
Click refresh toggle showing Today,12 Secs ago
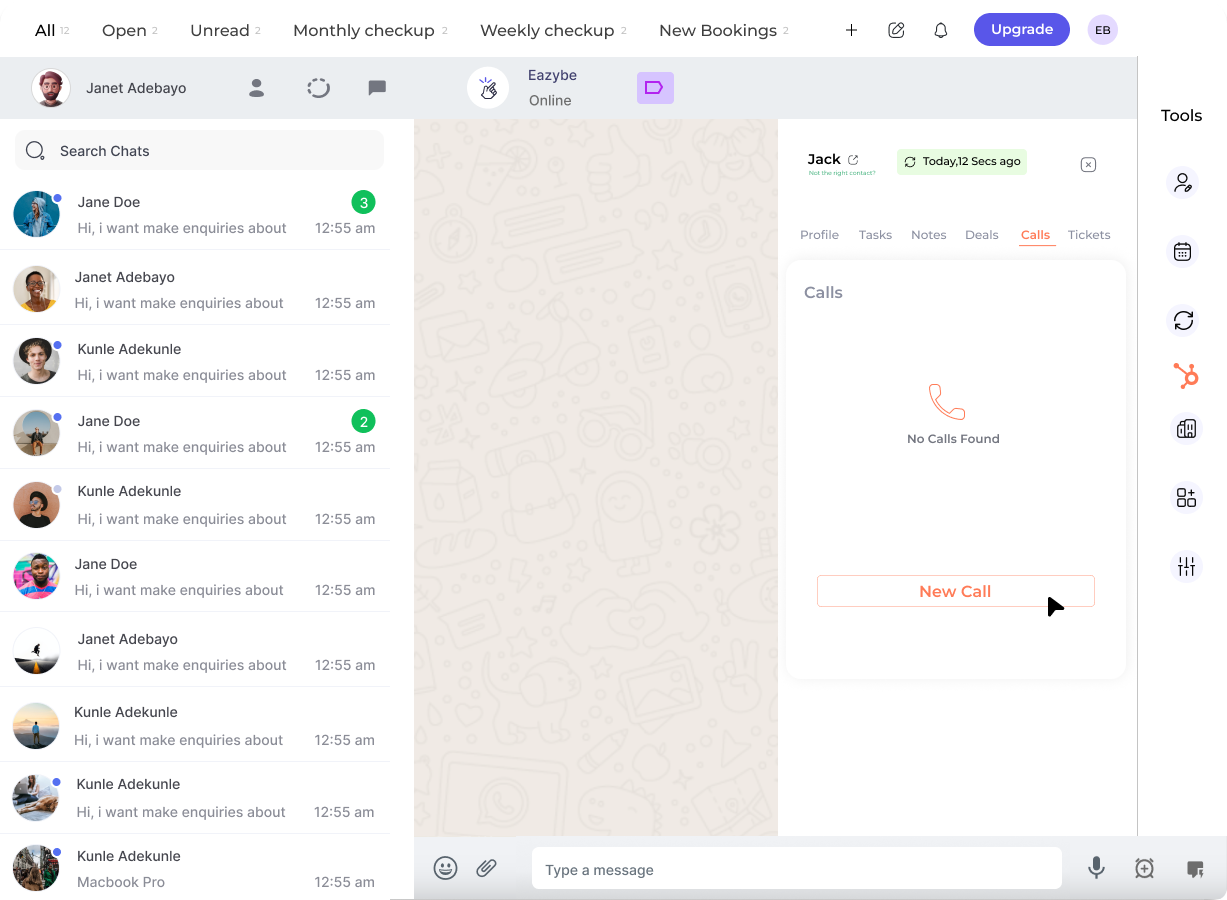(961, 161)
